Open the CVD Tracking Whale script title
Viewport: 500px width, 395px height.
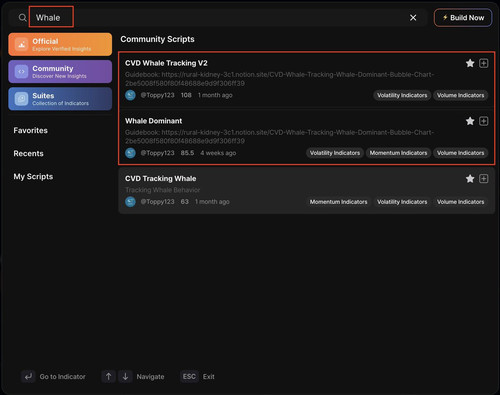[x=160, y=179]
